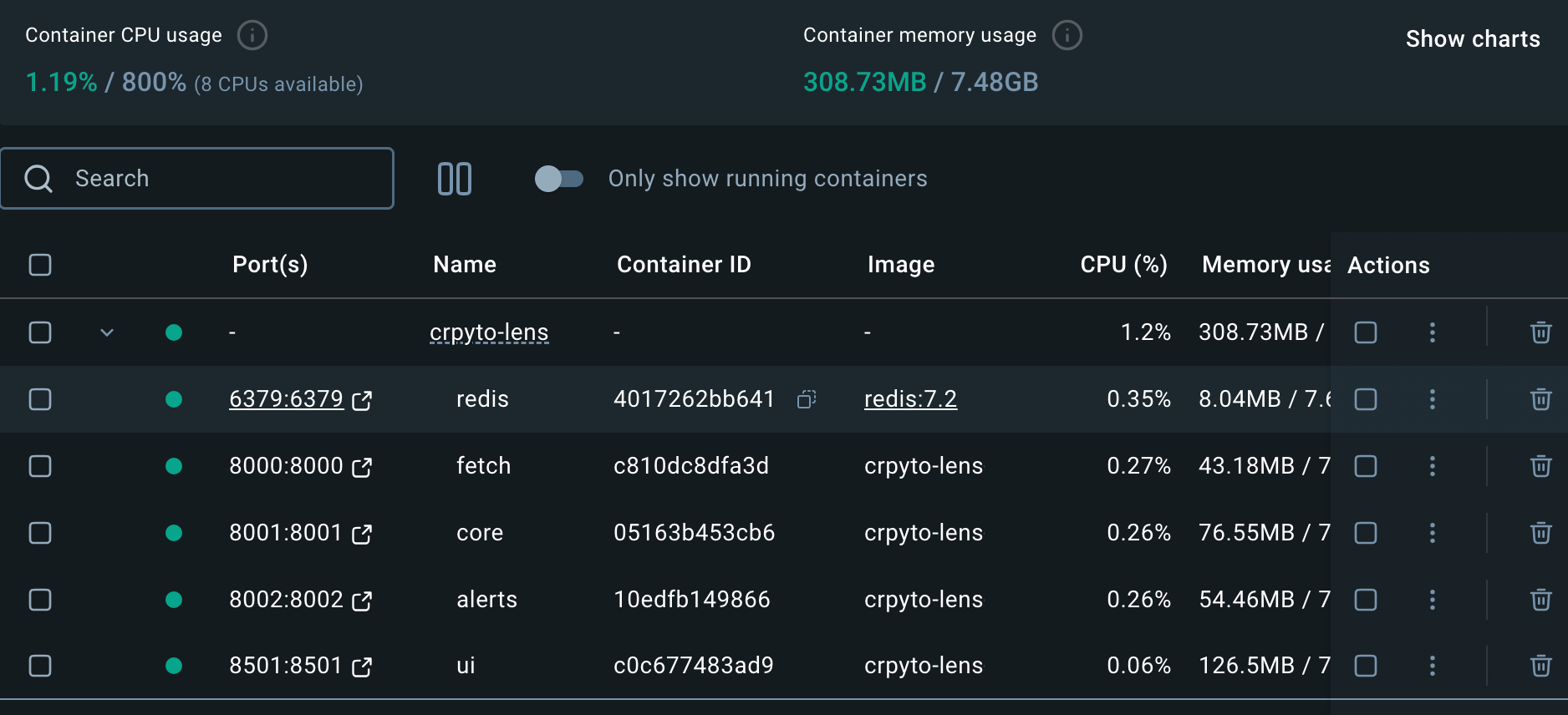
Task: Delete the core container
Action: (1541, 533)
